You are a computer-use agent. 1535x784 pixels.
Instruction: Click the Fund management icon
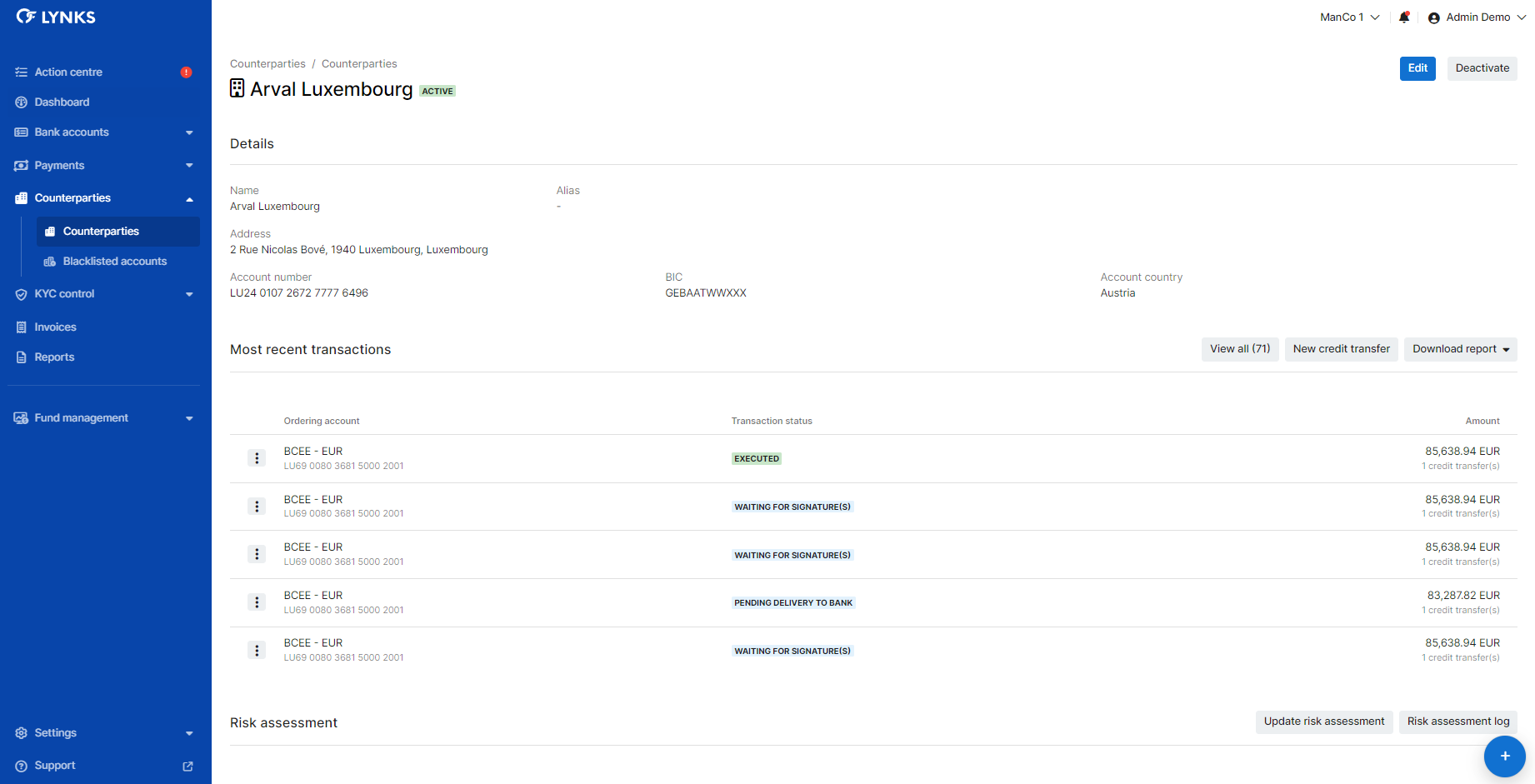[x=22, y=418]
